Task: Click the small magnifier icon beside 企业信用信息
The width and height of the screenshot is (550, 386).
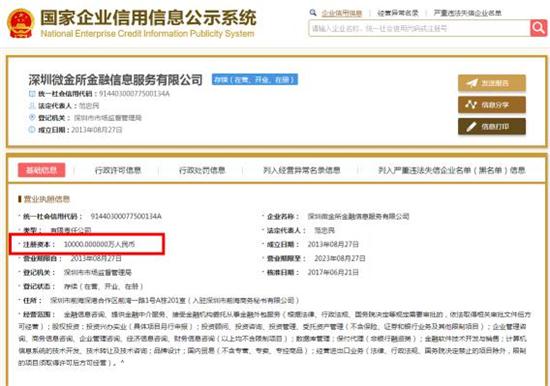Action: click(313, 13)
